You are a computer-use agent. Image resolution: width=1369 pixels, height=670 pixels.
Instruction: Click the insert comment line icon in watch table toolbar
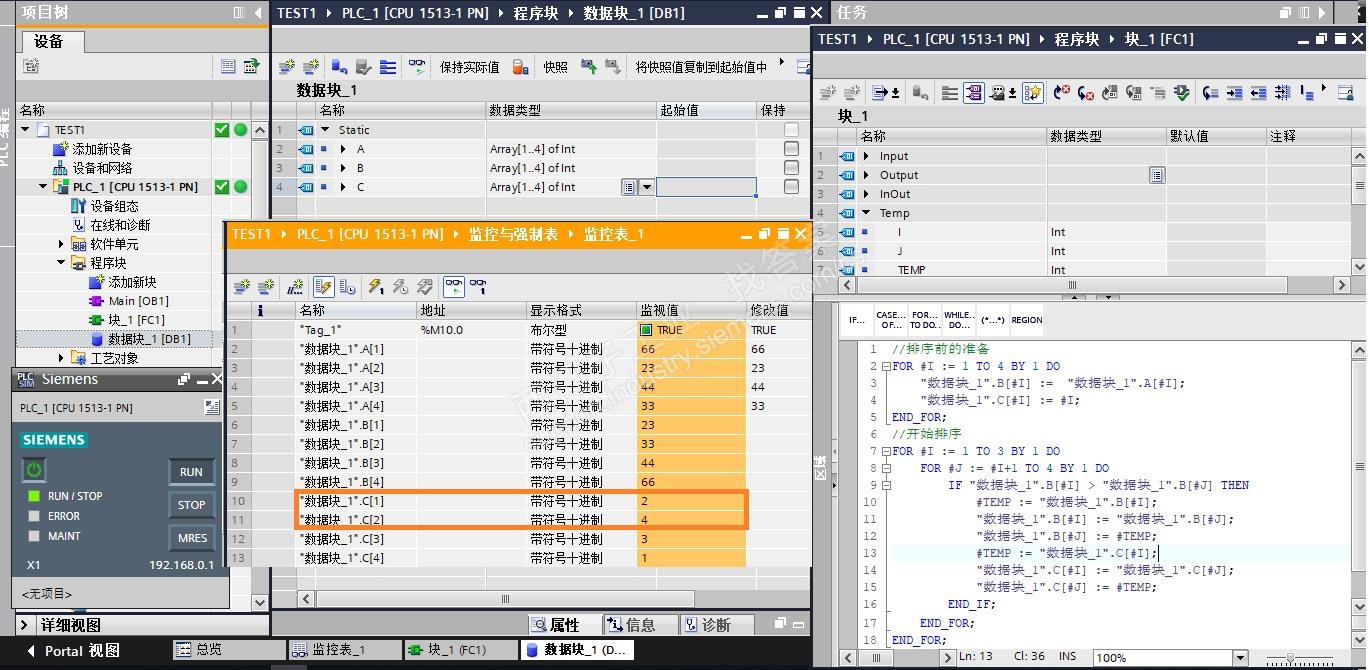click(x=296, y=287)
